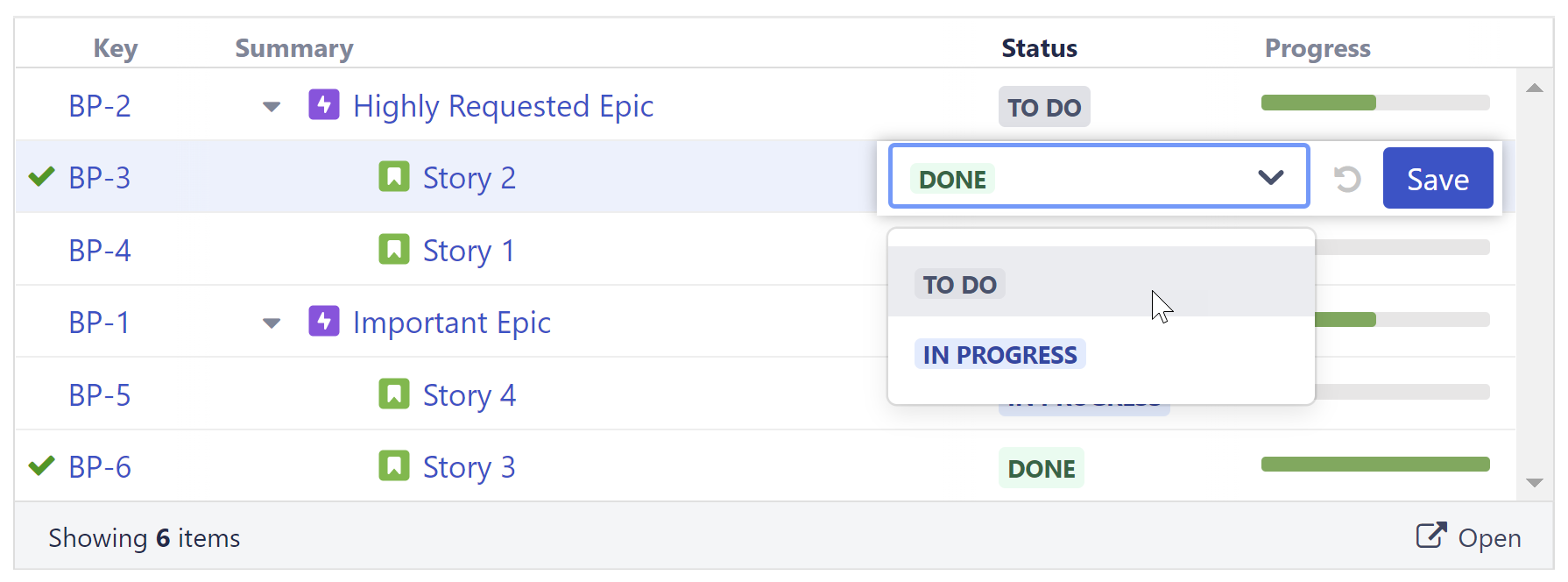
Task: Open the BP-4 issue link
Action: tap(100, 251)
